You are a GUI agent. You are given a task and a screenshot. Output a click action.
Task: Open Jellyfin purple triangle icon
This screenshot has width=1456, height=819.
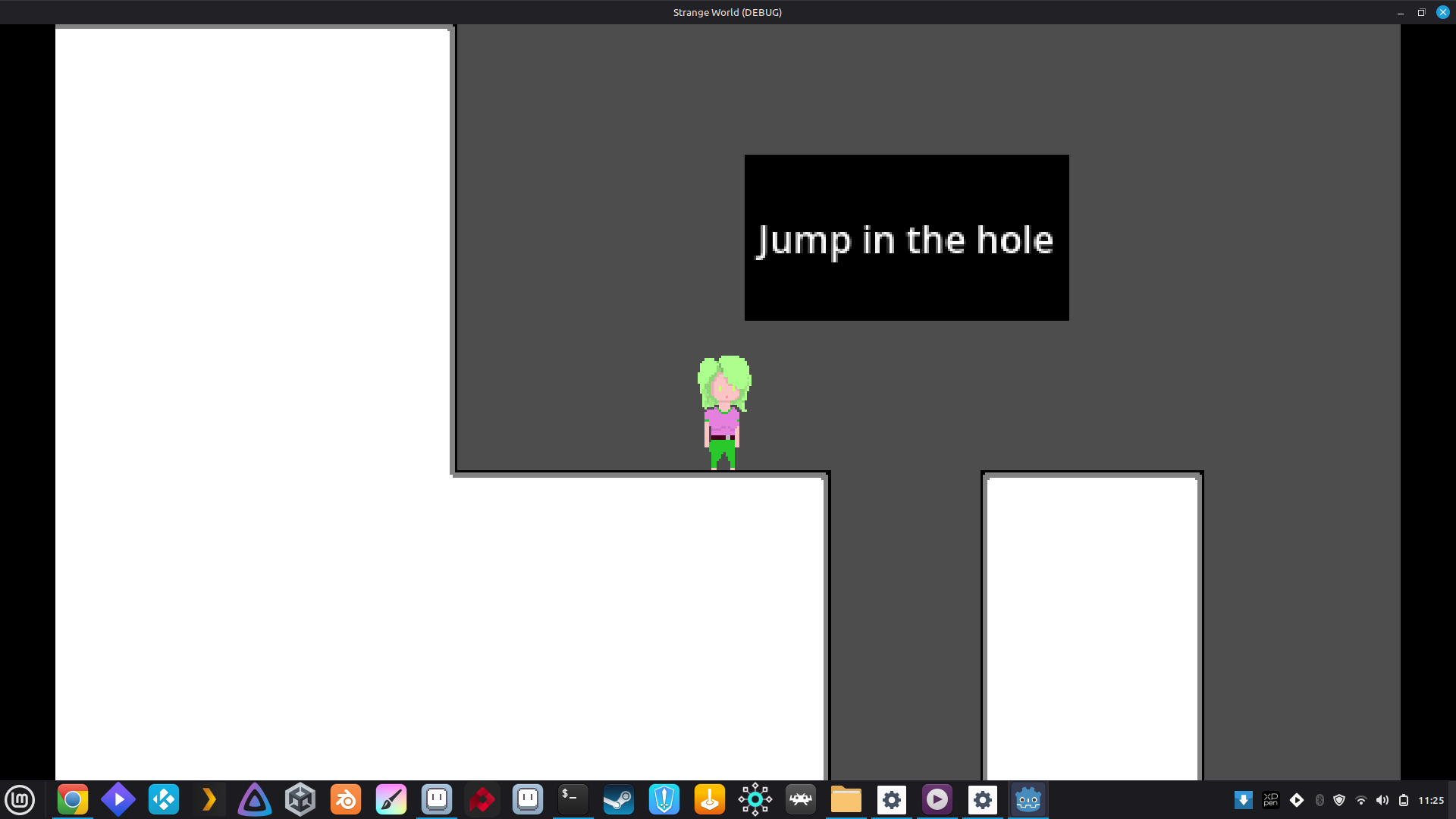pyautogui.click(x=255, y=799)
